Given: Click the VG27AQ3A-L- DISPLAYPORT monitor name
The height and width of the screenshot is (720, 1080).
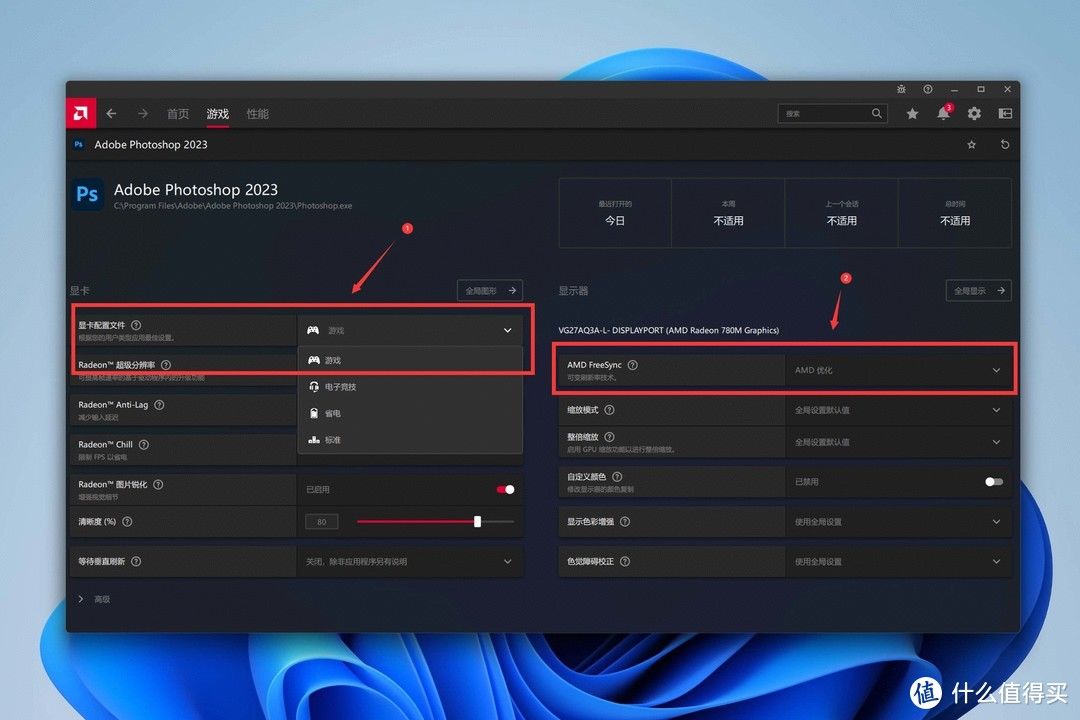Looking at the screenshot, I should pyautogui.click(x=669, y=331).
